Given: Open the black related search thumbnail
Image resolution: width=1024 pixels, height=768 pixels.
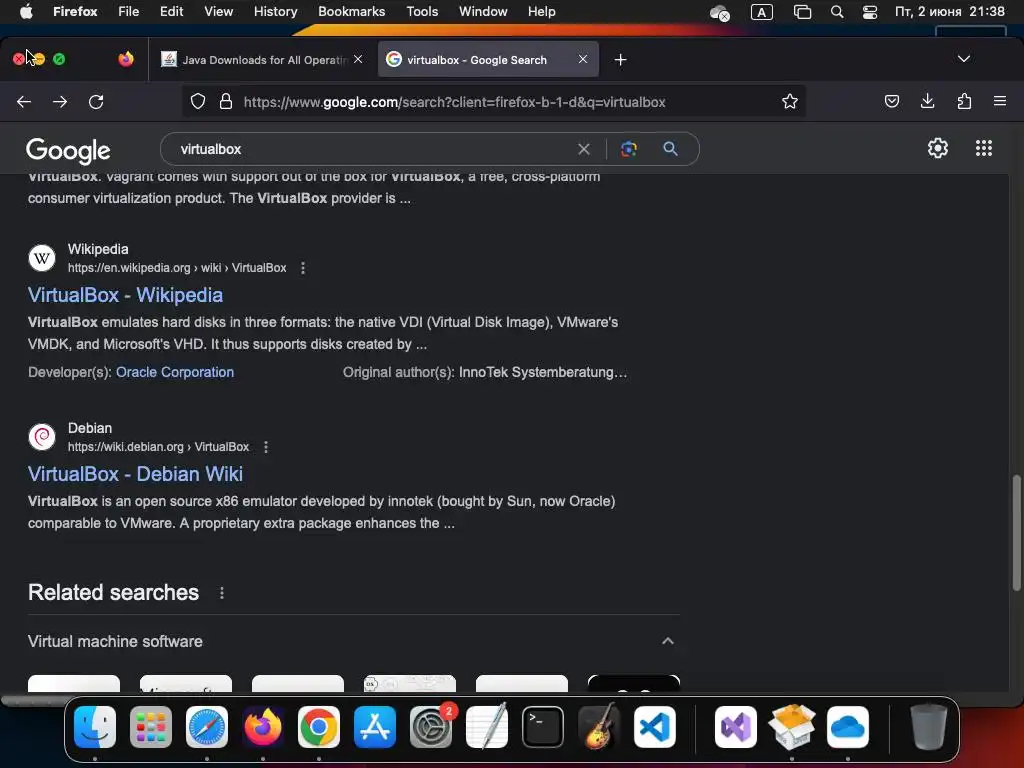Looking at the screenshot, I should tap(633, 683).
